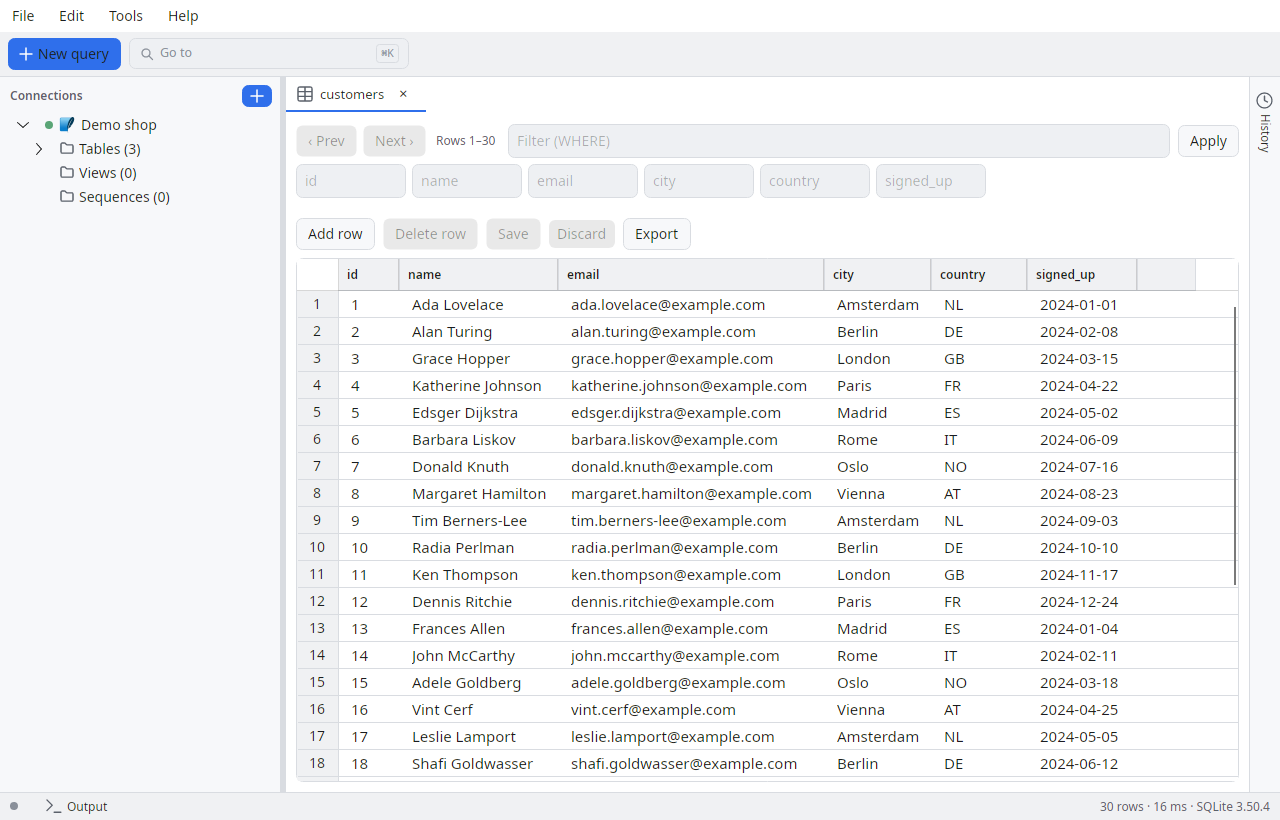Sort by the email column header
This screenshot has height=820, width=1280.
click(690, 274)
